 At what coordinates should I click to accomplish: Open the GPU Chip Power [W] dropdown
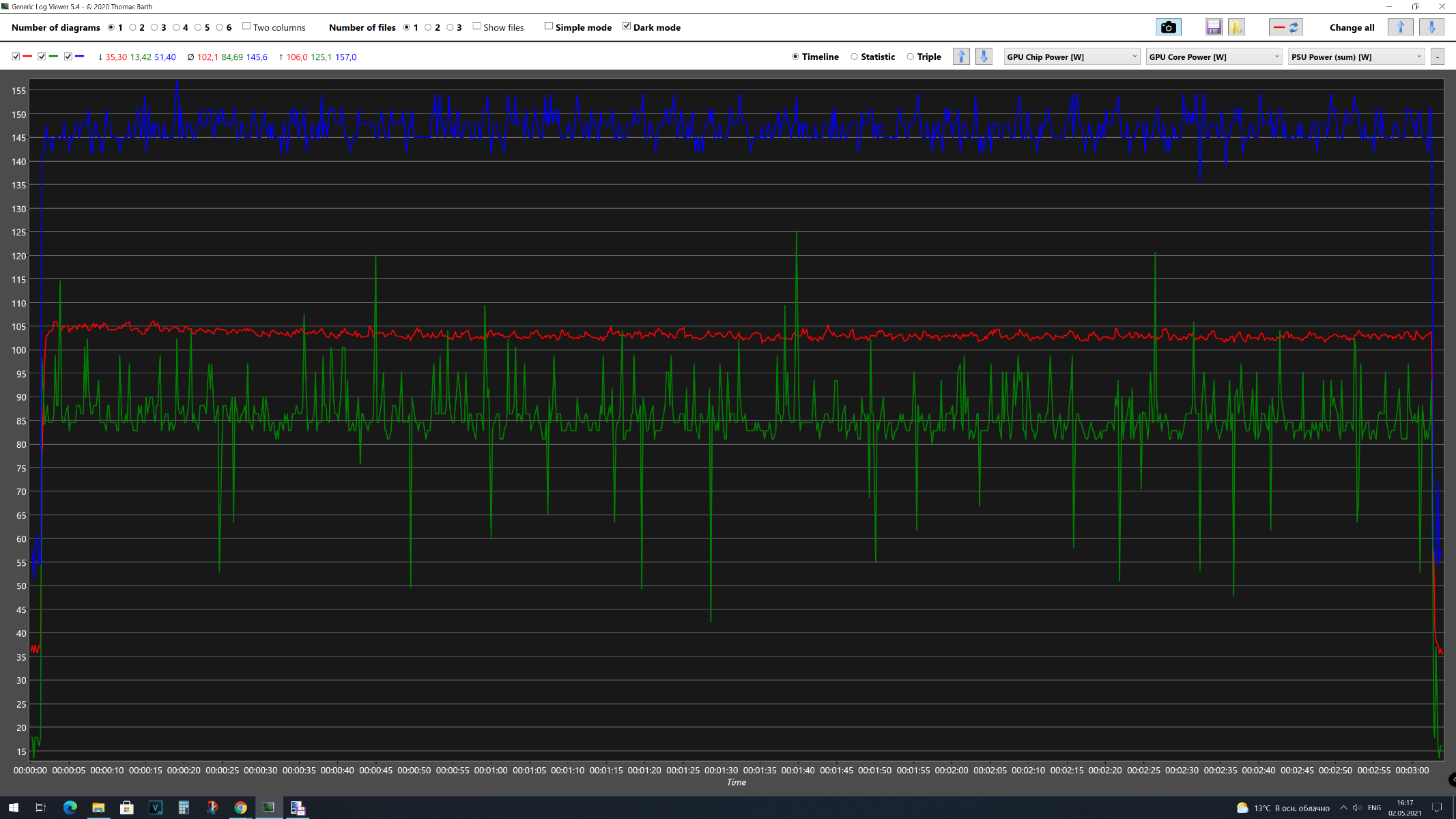tap(1072, 57)
